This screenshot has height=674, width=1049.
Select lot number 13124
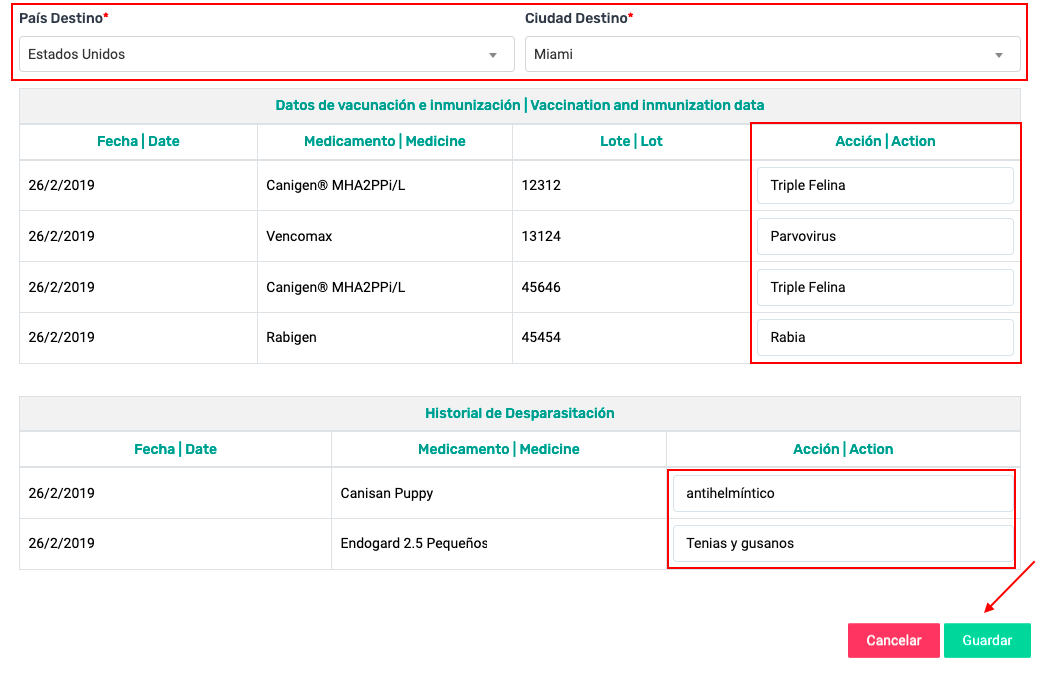[x=541, y=236]
